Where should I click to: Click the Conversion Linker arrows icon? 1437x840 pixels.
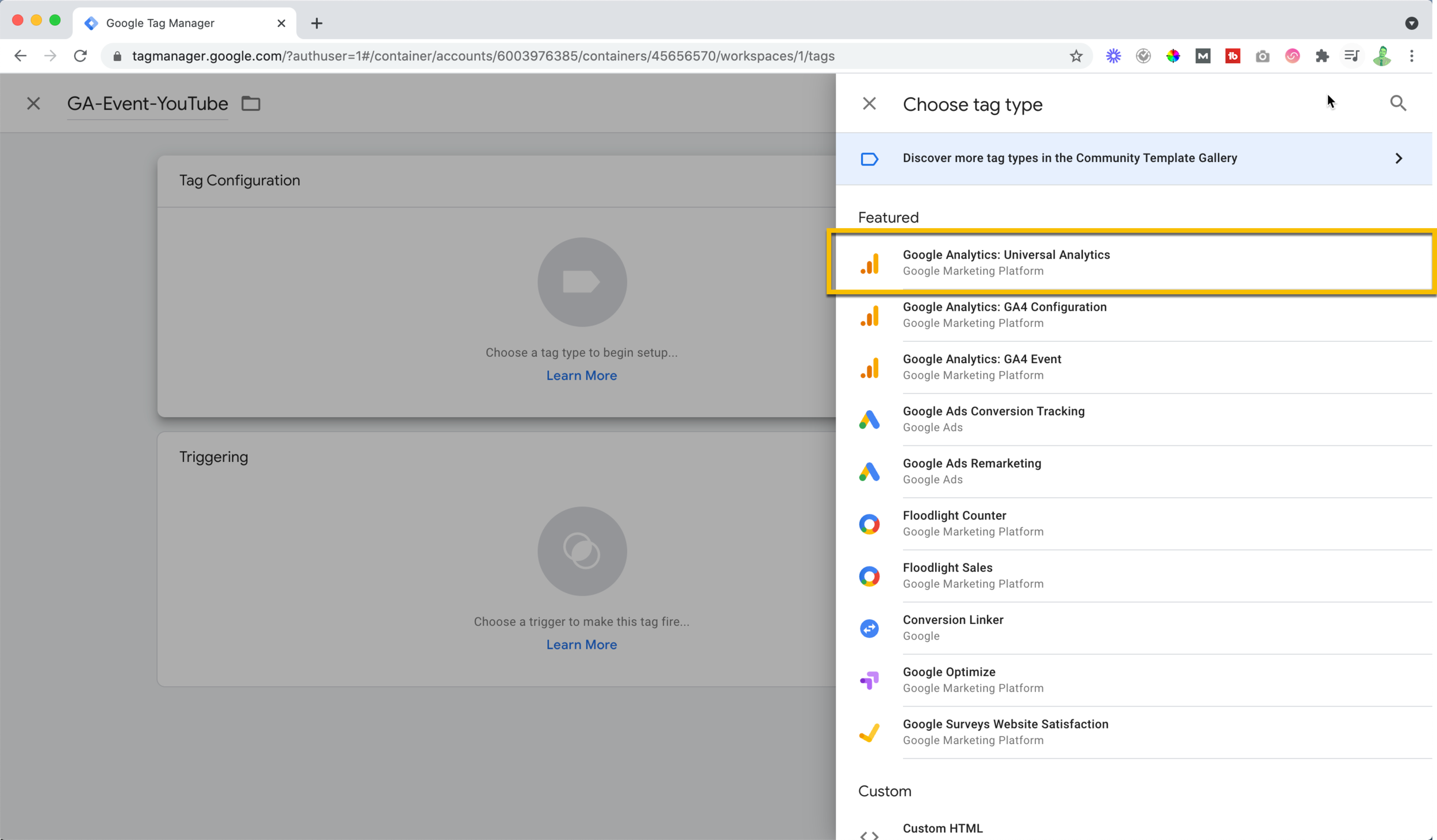pyautogui.click(x=869, y=629)
